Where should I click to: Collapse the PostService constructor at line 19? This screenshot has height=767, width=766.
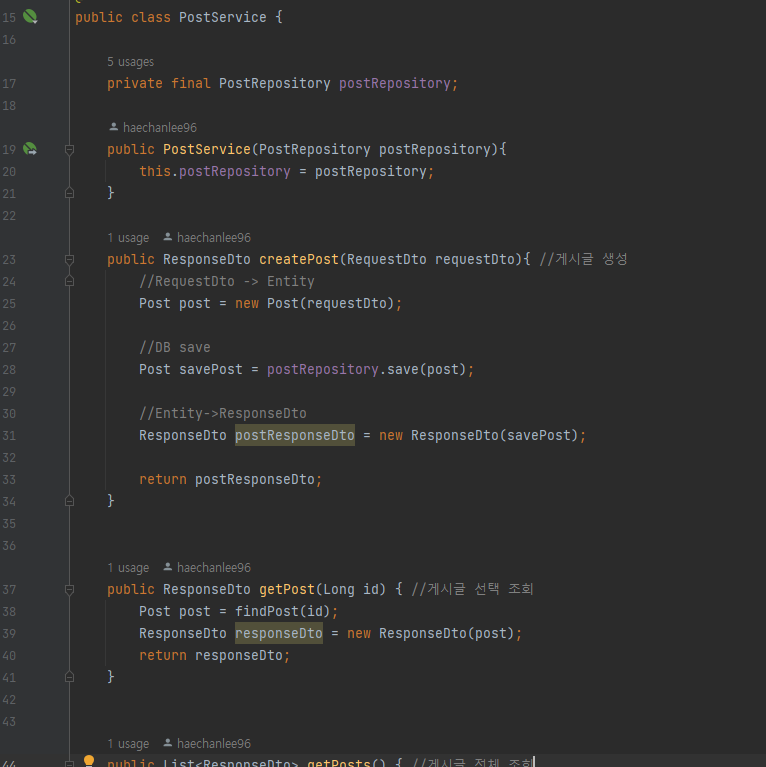(x=69, y=150)
